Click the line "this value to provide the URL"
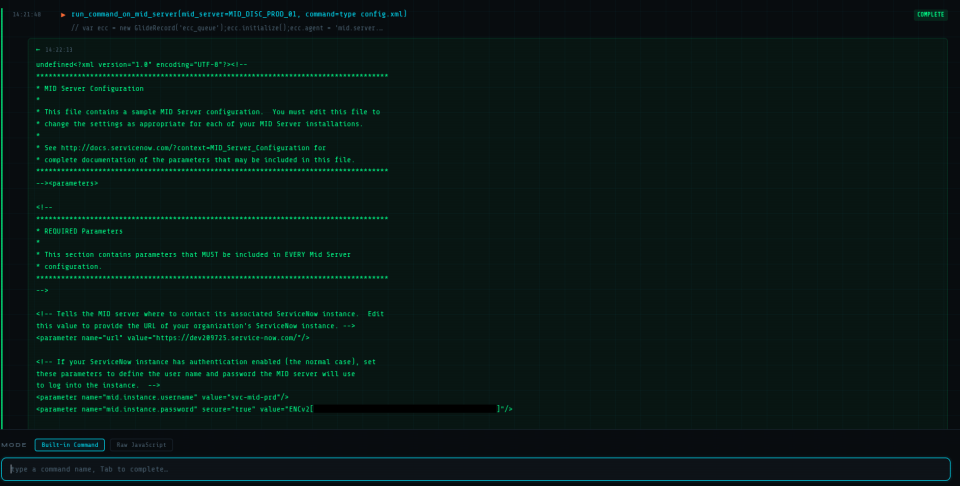The height and width of the screenshot is (486, 960). pos(195,326)
